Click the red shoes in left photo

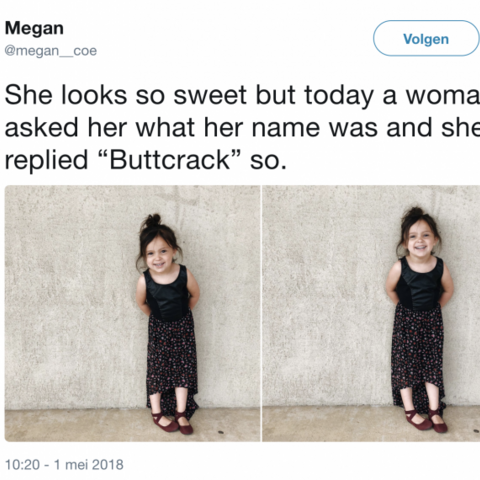point(172,423)
